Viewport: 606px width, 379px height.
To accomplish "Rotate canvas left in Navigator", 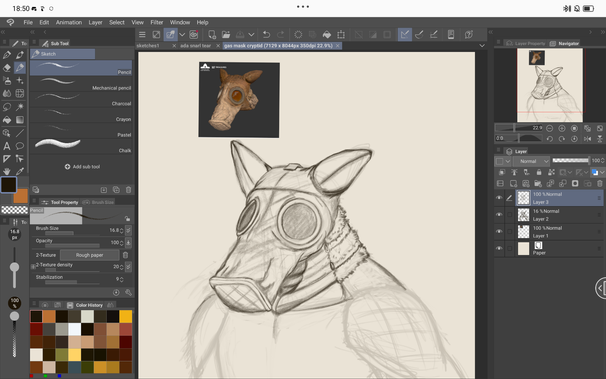I will (x=549, y=139).
